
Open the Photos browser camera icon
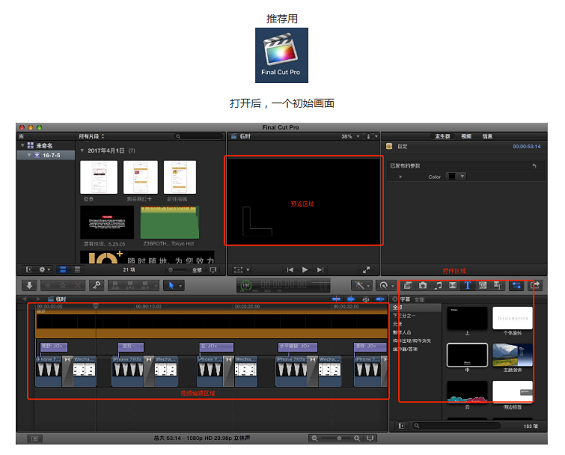tap(423, 285)
